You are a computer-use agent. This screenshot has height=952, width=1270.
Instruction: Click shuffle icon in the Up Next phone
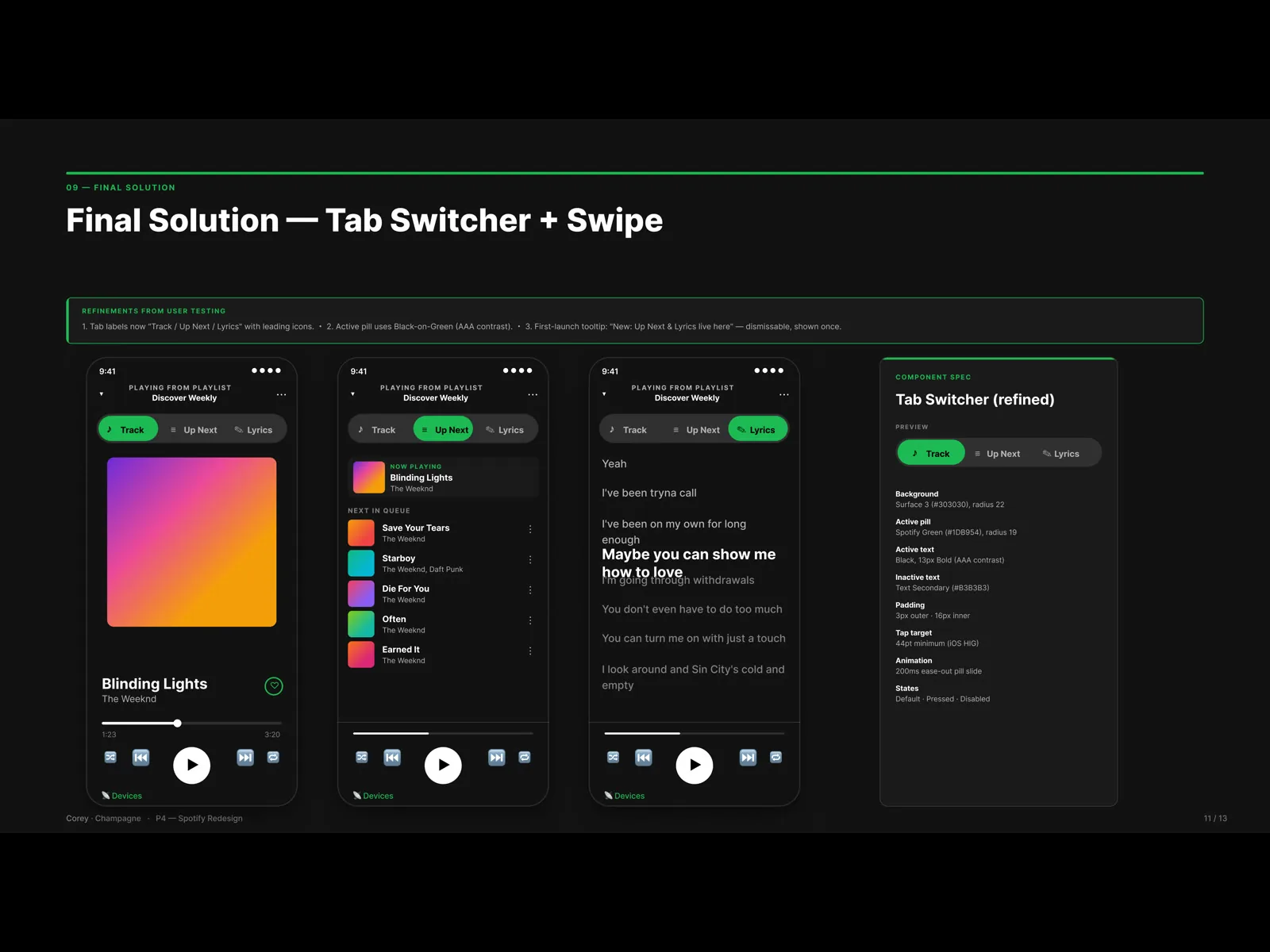tap(362, 757)
